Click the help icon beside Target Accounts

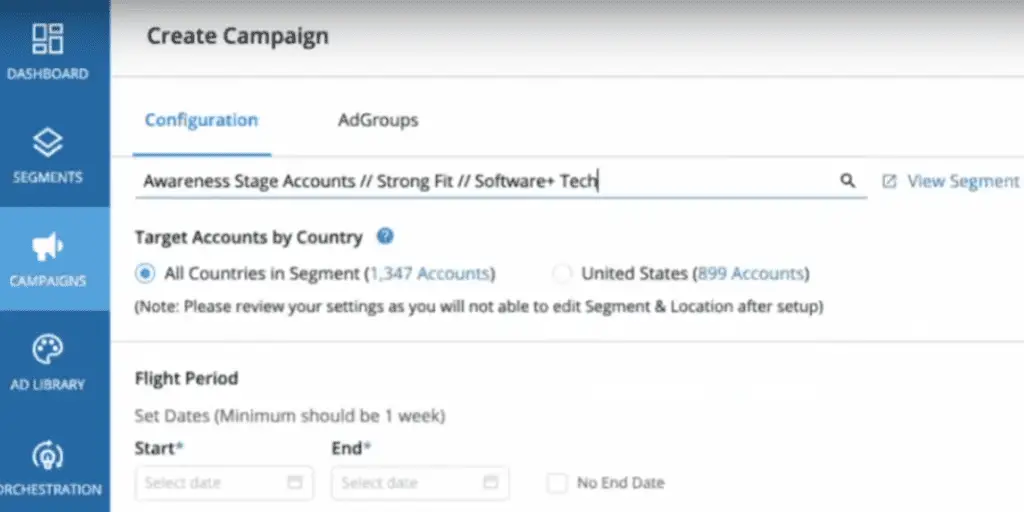[x=385, y=237]
